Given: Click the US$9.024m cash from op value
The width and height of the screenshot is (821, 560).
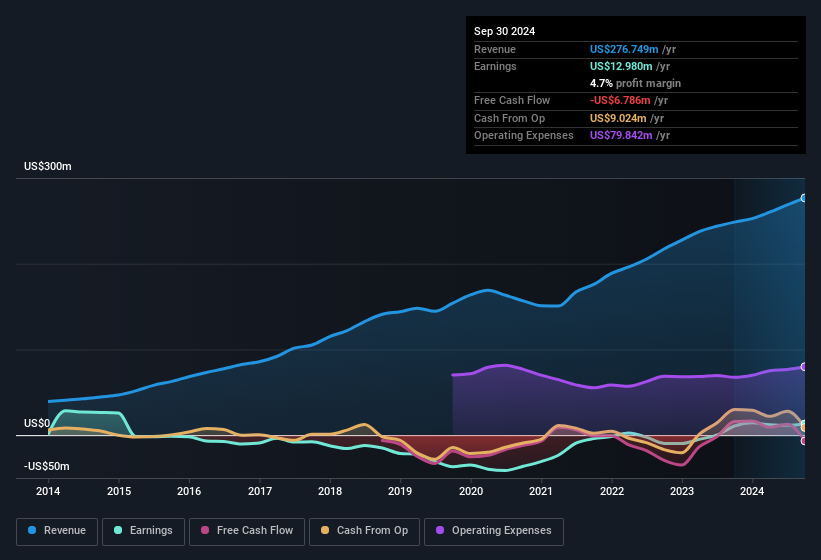Looking at the screenshot, I should click(618, 118).
